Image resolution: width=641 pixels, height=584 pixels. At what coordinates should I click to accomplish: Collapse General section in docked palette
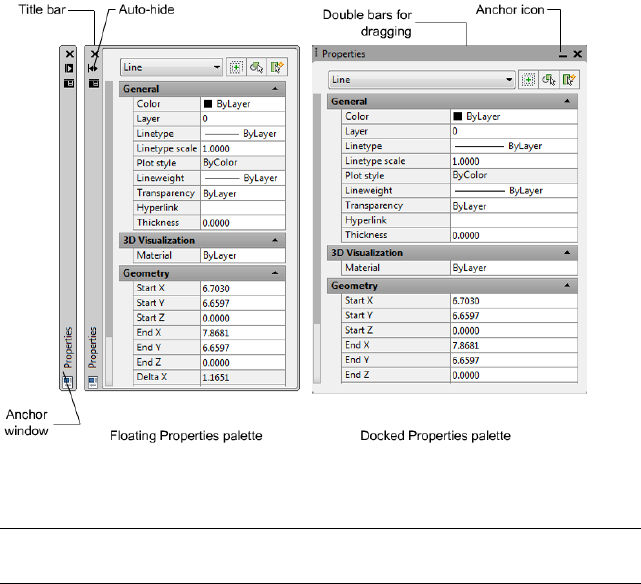567,101
